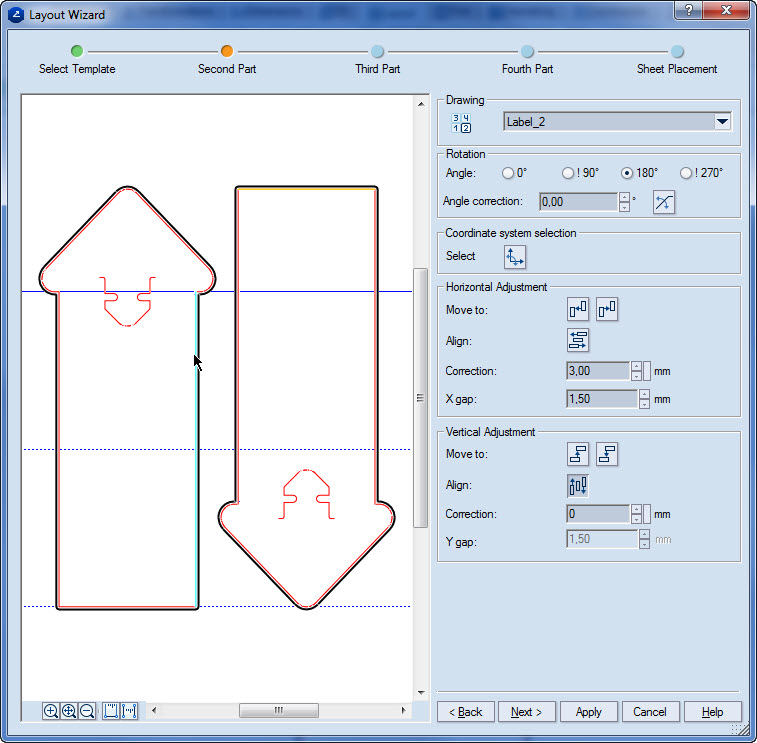Image resolution: width=757 pixels, height=743 pixels.
Task: Click the Apply button
Action: 588,712
